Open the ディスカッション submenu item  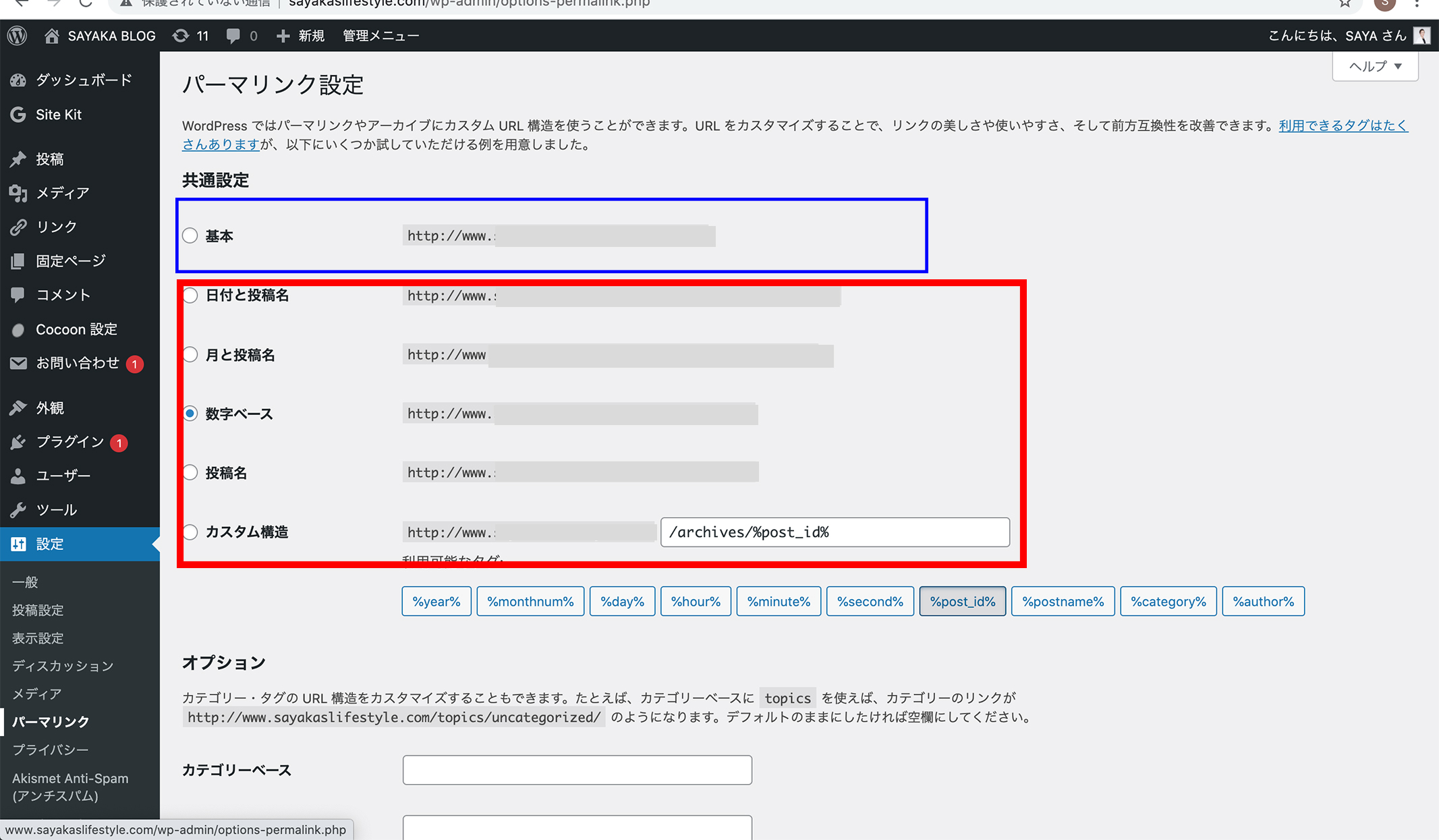(x=63, y=666)
